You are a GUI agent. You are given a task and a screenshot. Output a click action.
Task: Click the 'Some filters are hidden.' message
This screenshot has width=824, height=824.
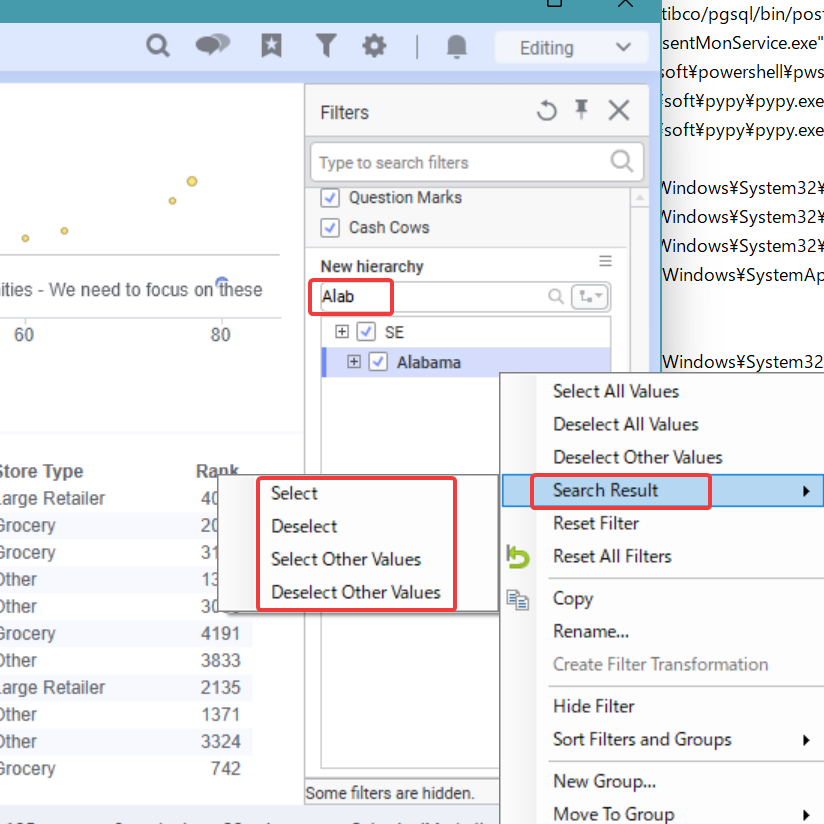(389, 793)
